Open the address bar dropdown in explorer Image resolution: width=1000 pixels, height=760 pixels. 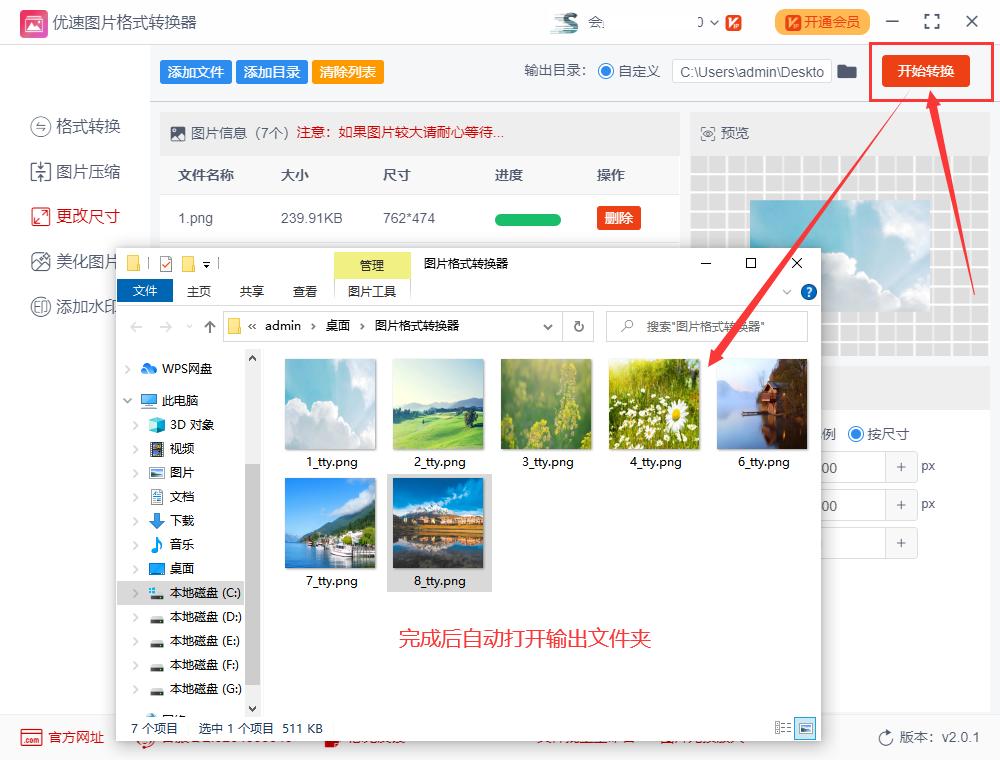(547, 326)
